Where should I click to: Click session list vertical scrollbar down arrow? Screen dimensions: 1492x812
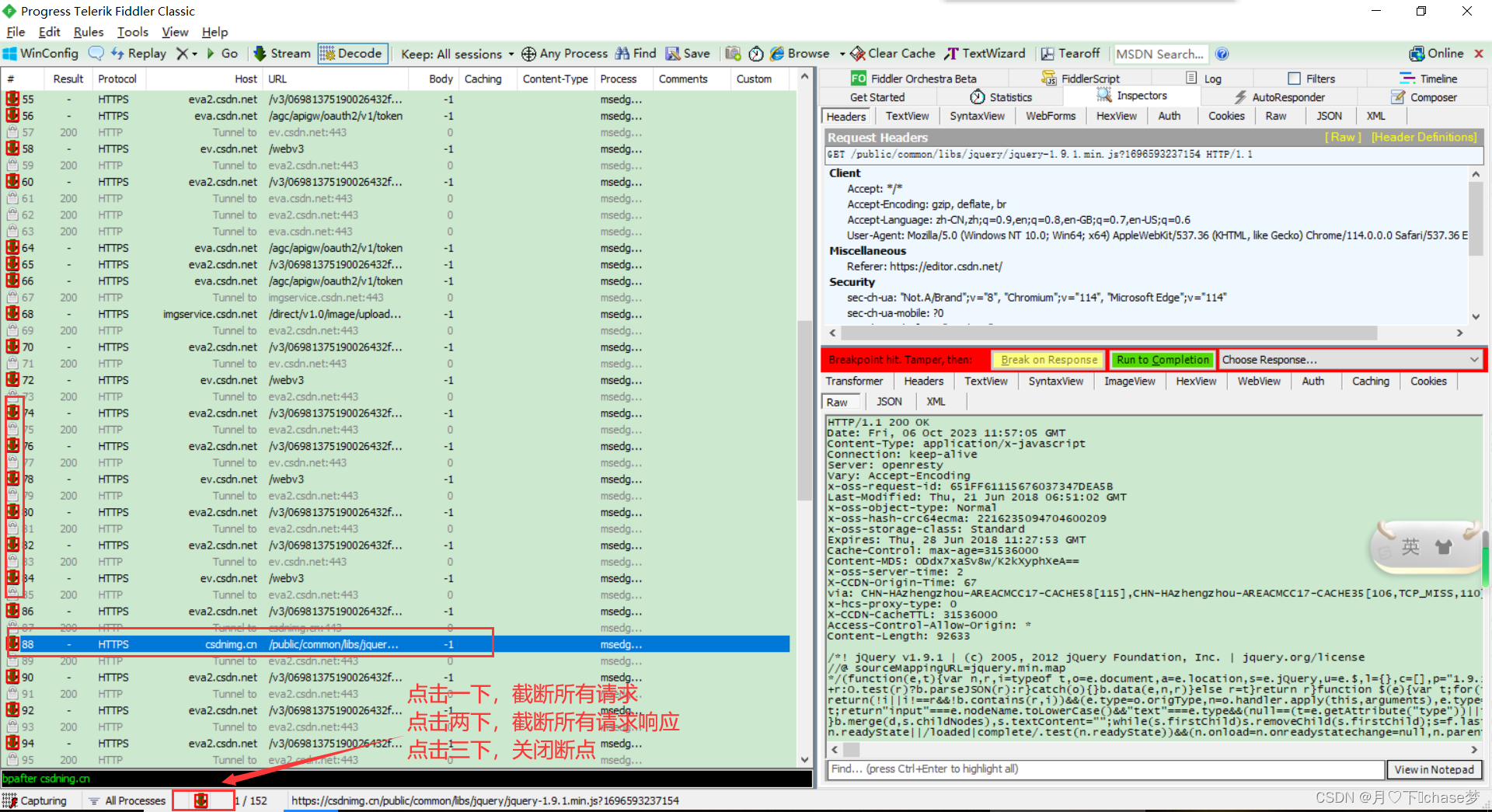(804, 760)
